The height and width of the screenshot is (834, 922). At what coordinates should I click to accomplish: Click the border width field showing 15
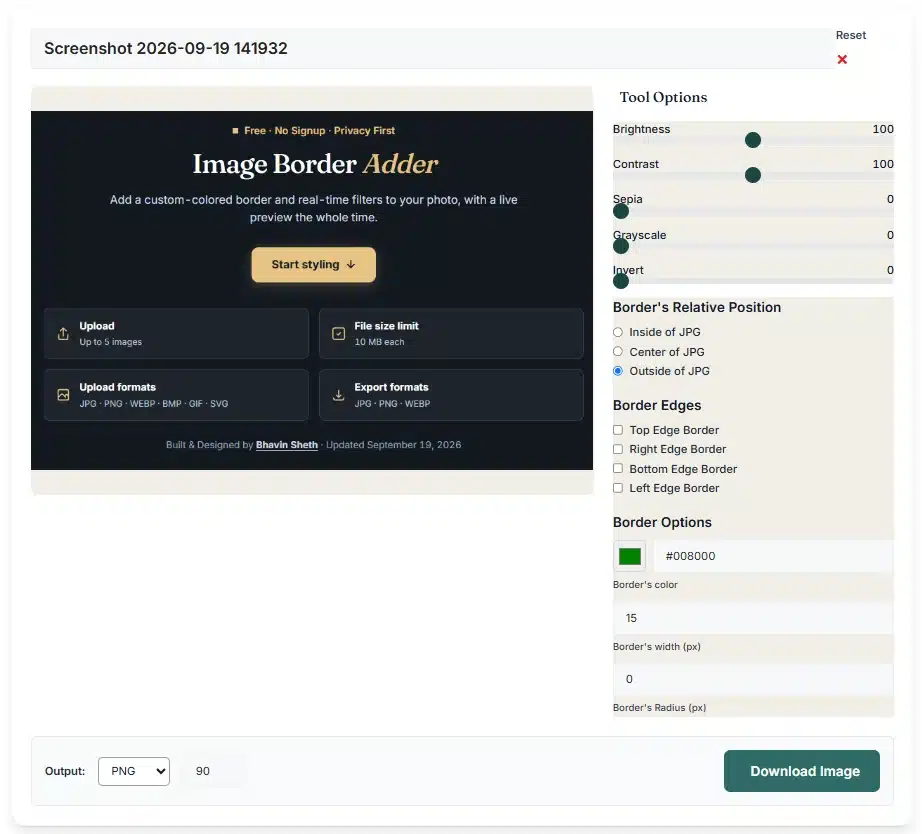click(x=753, y=618)
